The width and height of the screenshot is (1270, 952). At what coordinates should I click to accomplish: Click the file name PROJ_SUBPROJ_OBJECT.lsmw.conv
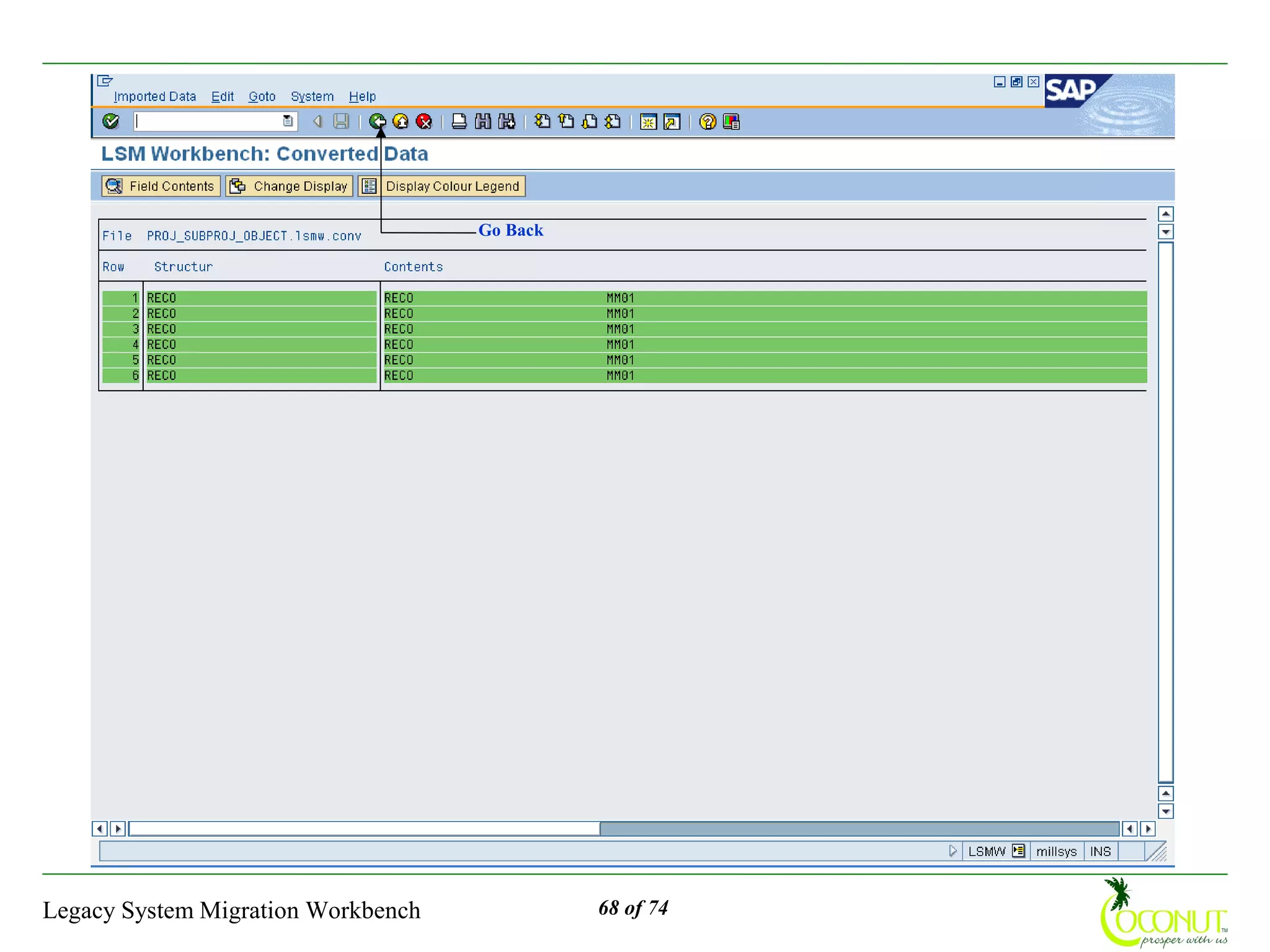click(254, 236)
